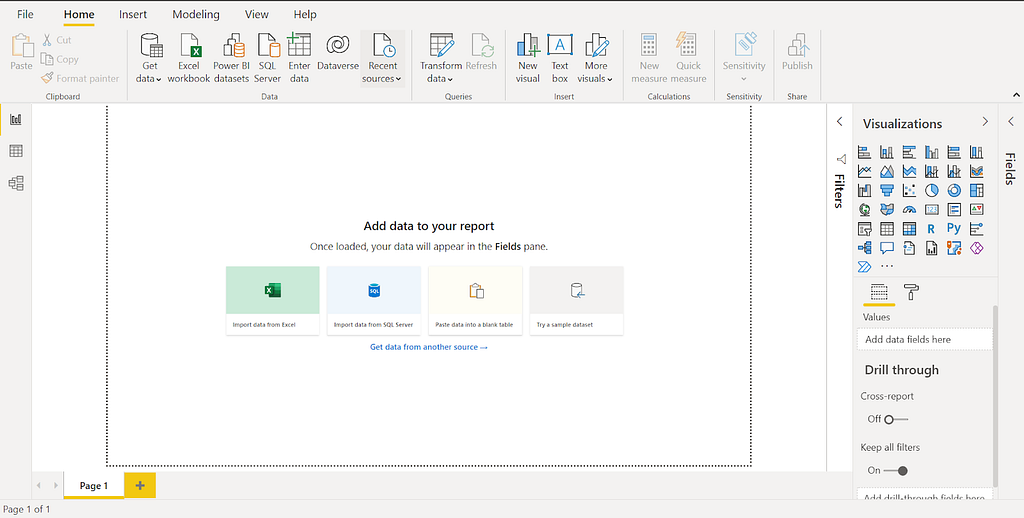This screenshot has height=518, width=1024.
Task: Select the Card (123) visual
Action: 931,210
